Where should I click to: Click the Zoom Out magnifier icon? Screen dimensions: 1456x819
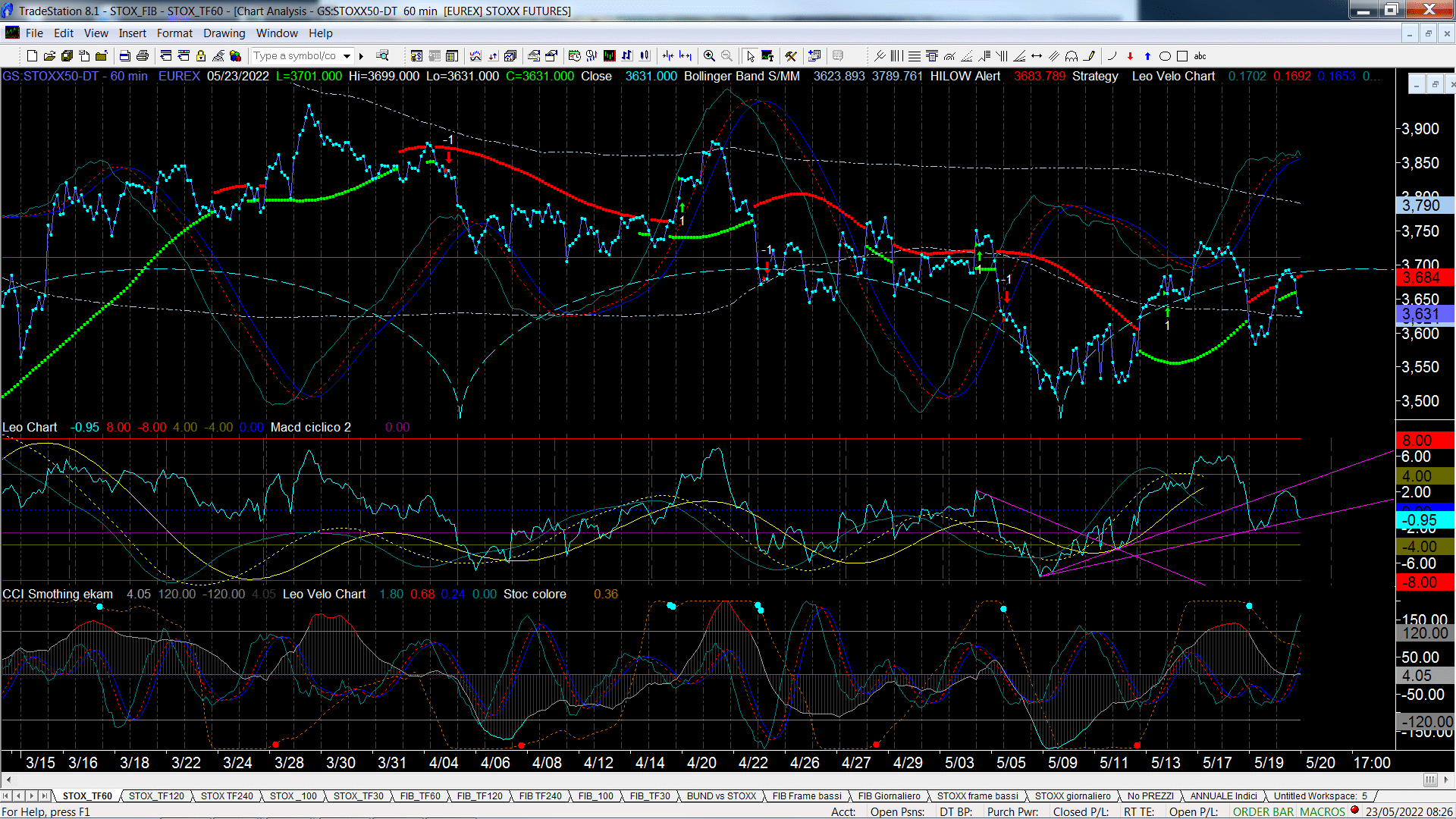(726, 56)
